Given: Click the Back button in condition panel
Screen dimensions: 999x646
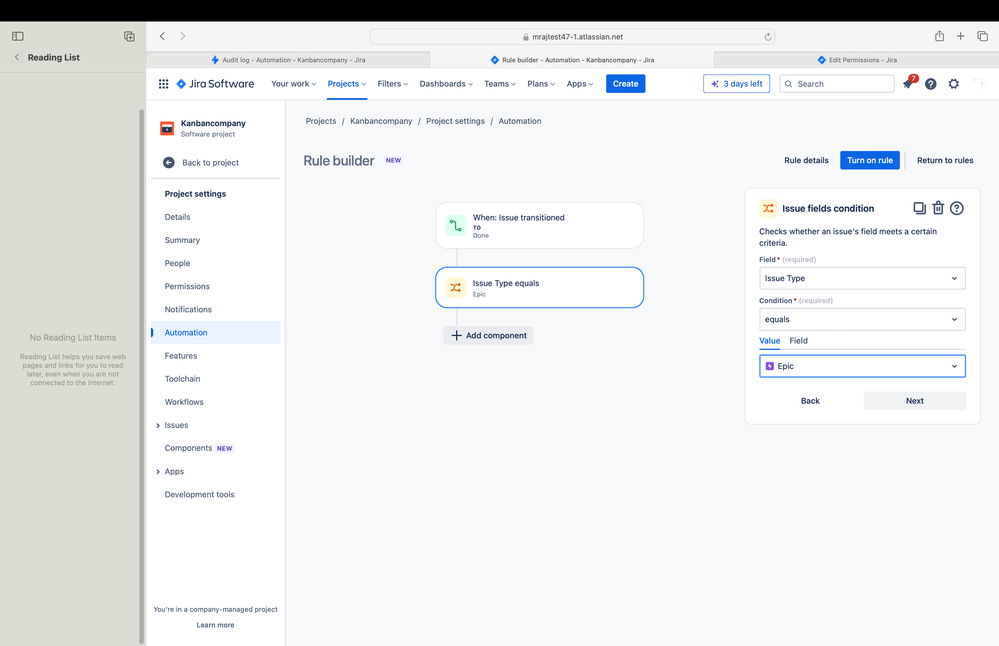Looking at the screenshot, I should click(810, 401).
